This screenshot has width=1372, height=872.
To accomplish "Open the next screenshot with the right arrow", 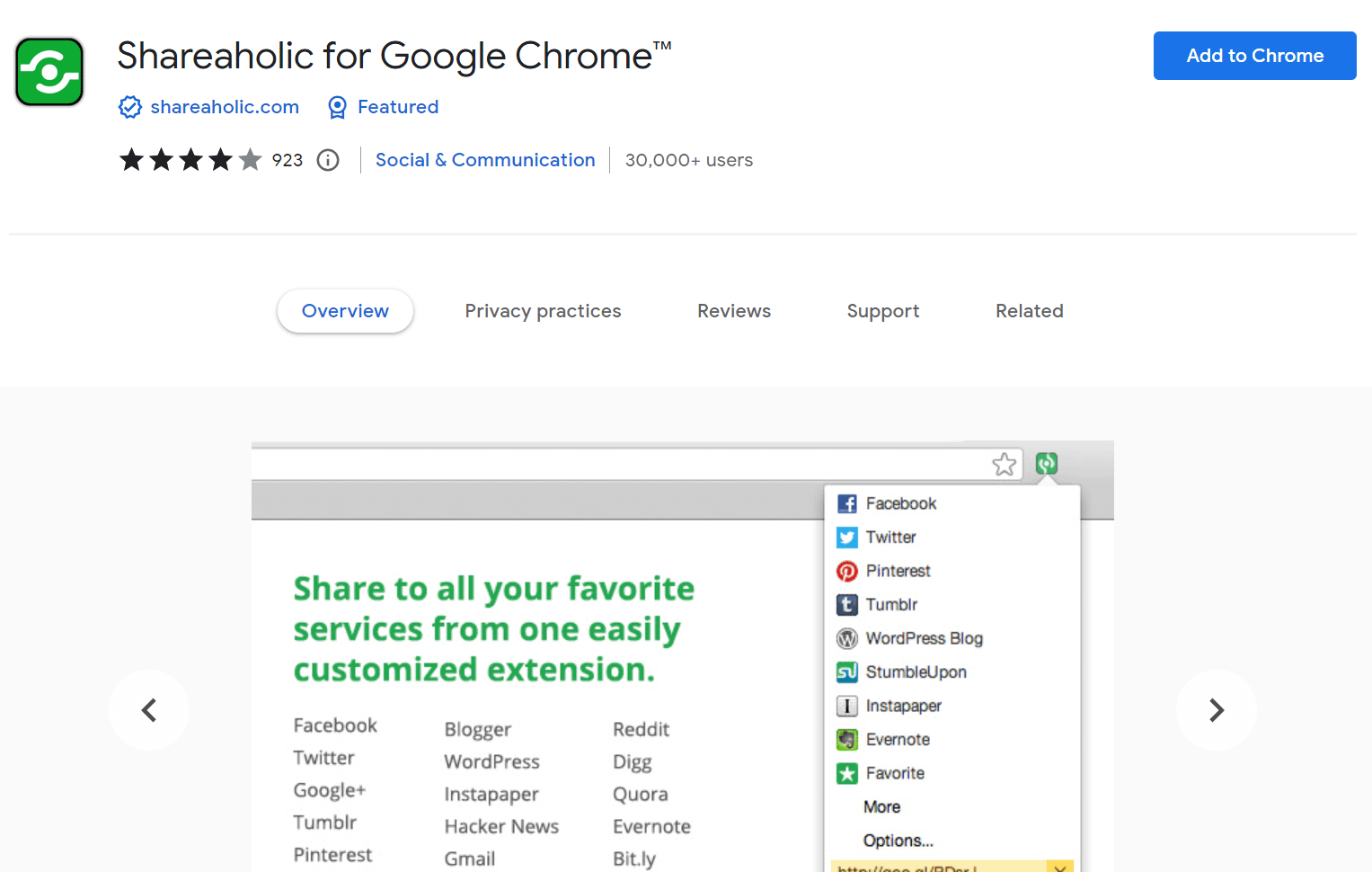I will tap(1216, 709).
